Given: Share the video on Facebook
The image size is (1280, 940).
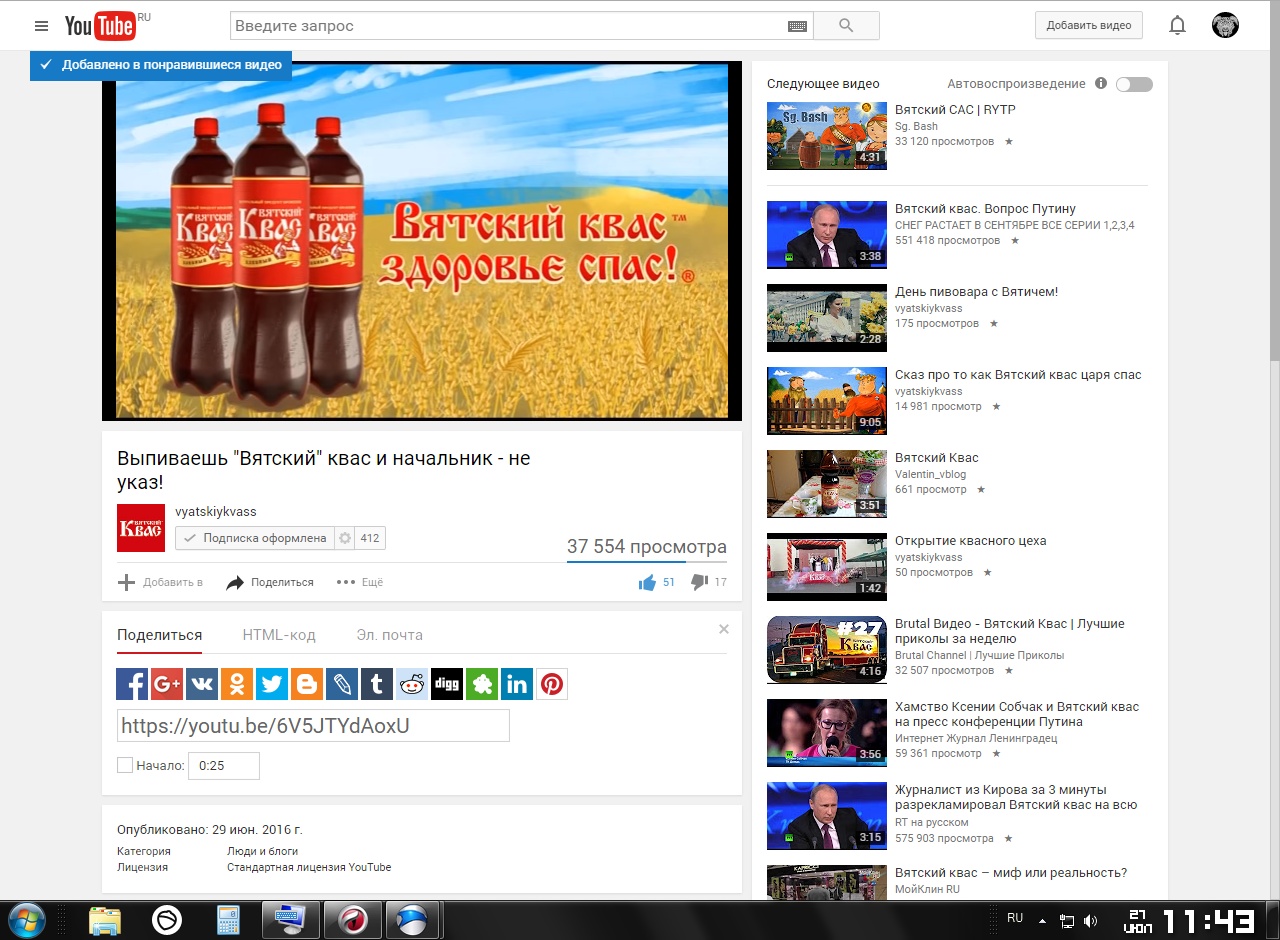Looking at the screenshot, I should (x=132, y=684).
